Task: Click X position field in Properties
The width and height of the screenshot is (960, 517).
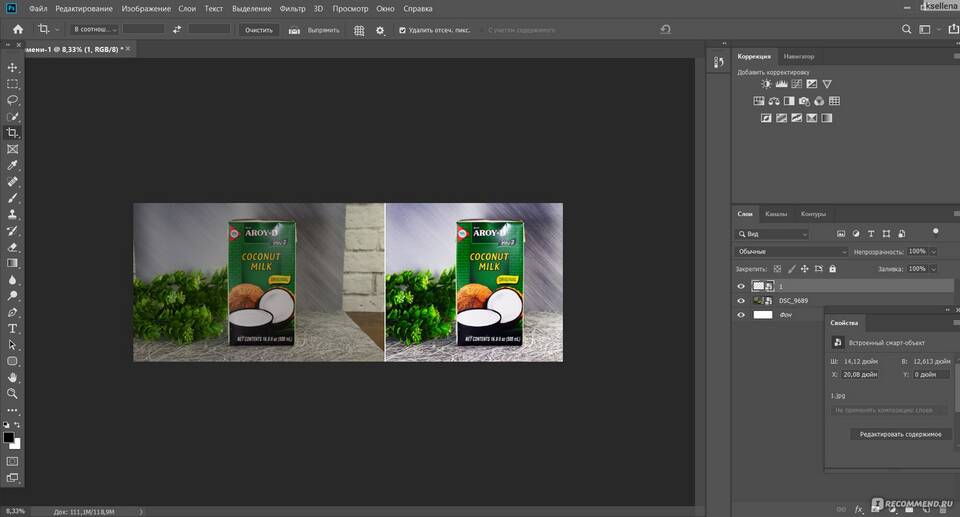Action: [x=861, y=374]
